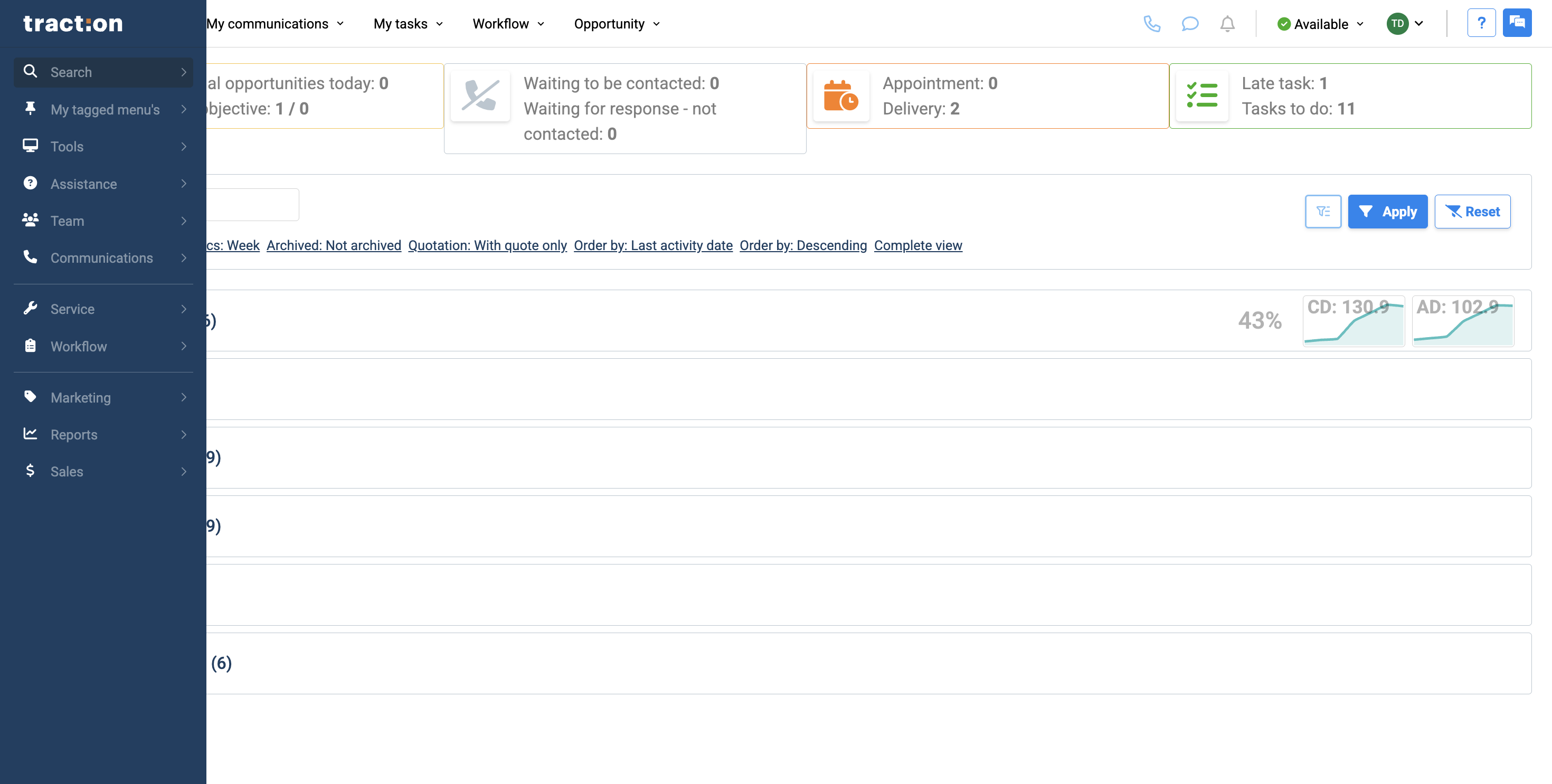Screen dimensions: 1552x784
Task: Open the phone call panel
Action: (x=1152, y=24)
